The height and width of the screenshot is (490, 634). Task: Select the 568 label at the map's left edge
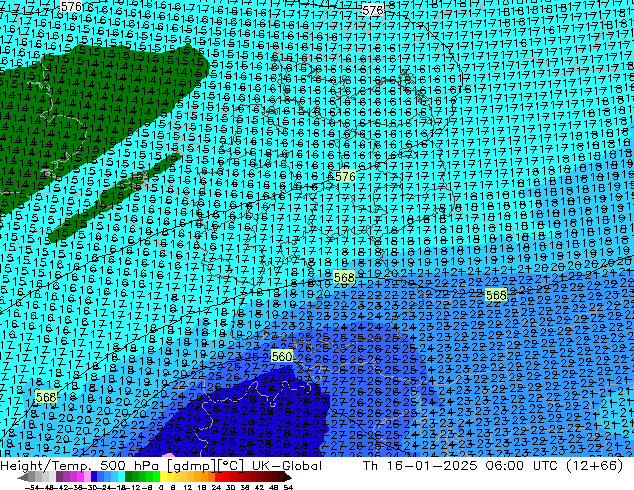pyautogui.click(x=46, y=397)
